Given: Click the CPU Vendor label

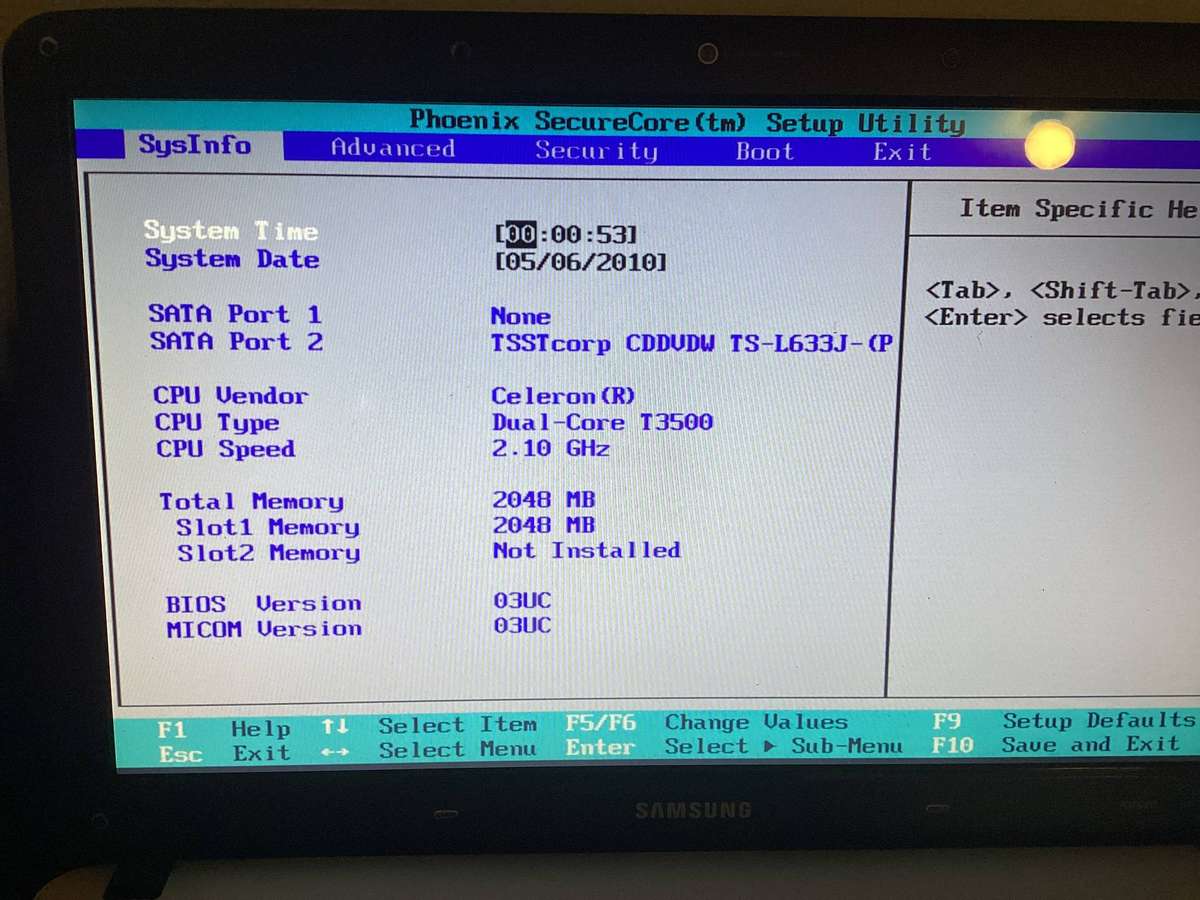Looking at the screenshot, I should tap(231, 396).
